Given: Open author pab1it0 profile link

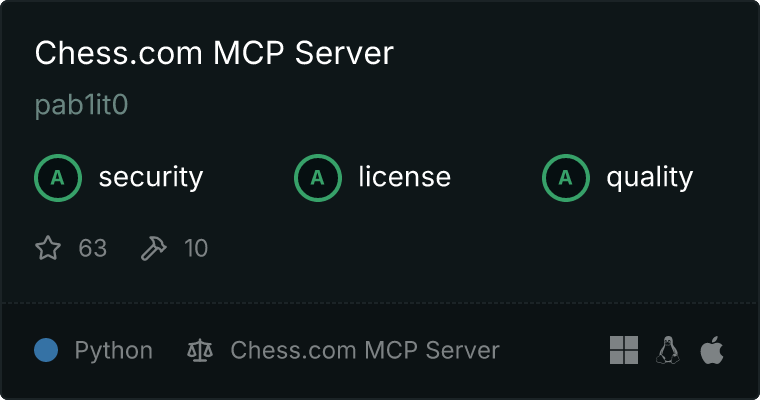Looking at the screenshot, I should click(81, 105).
